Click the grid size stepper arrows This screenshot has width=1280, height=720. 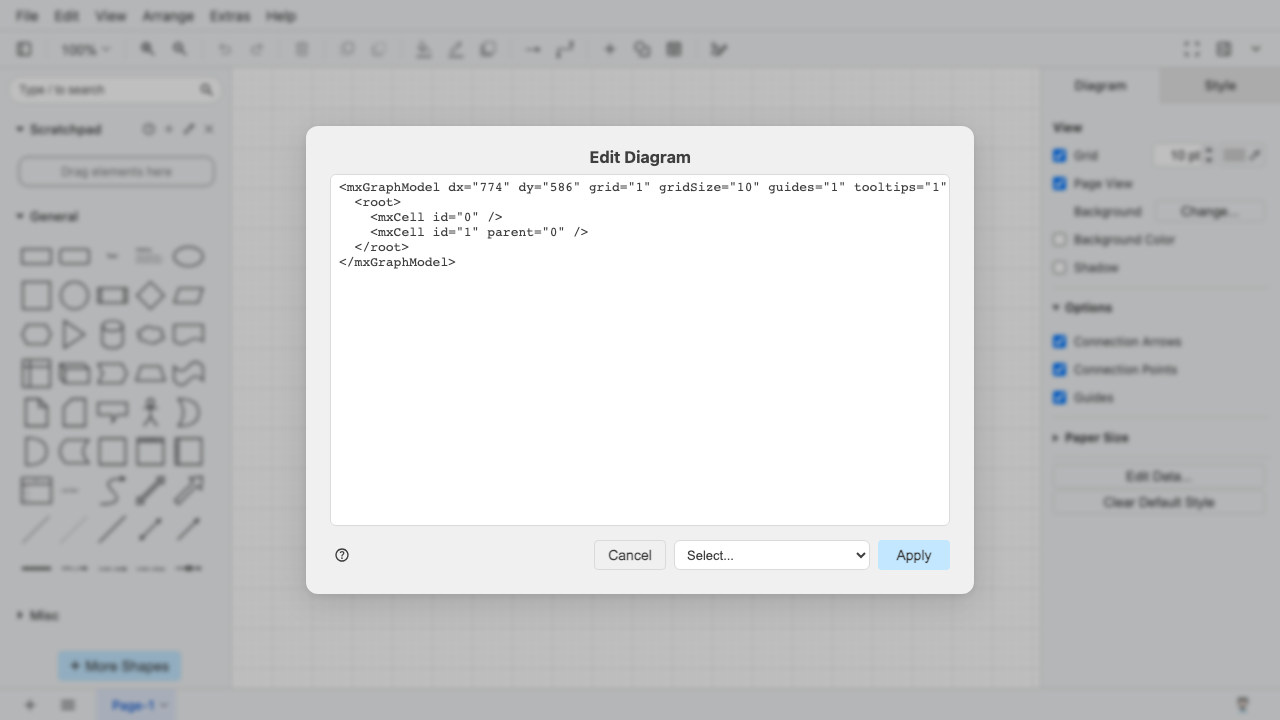tap(1209, 155)
